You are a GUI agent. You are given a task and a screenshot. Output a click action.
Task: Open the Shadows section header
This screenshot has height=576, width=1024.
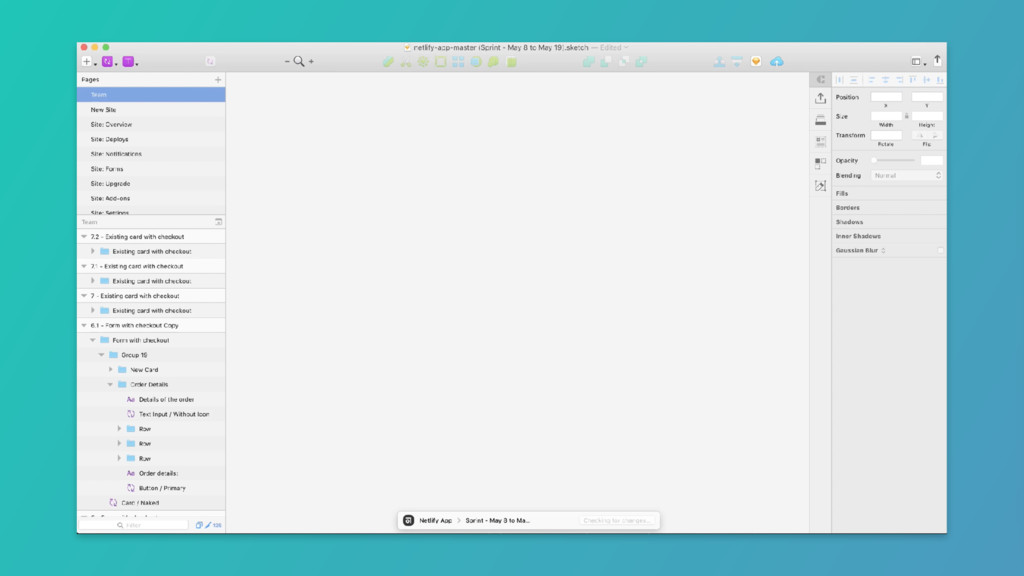849,222
